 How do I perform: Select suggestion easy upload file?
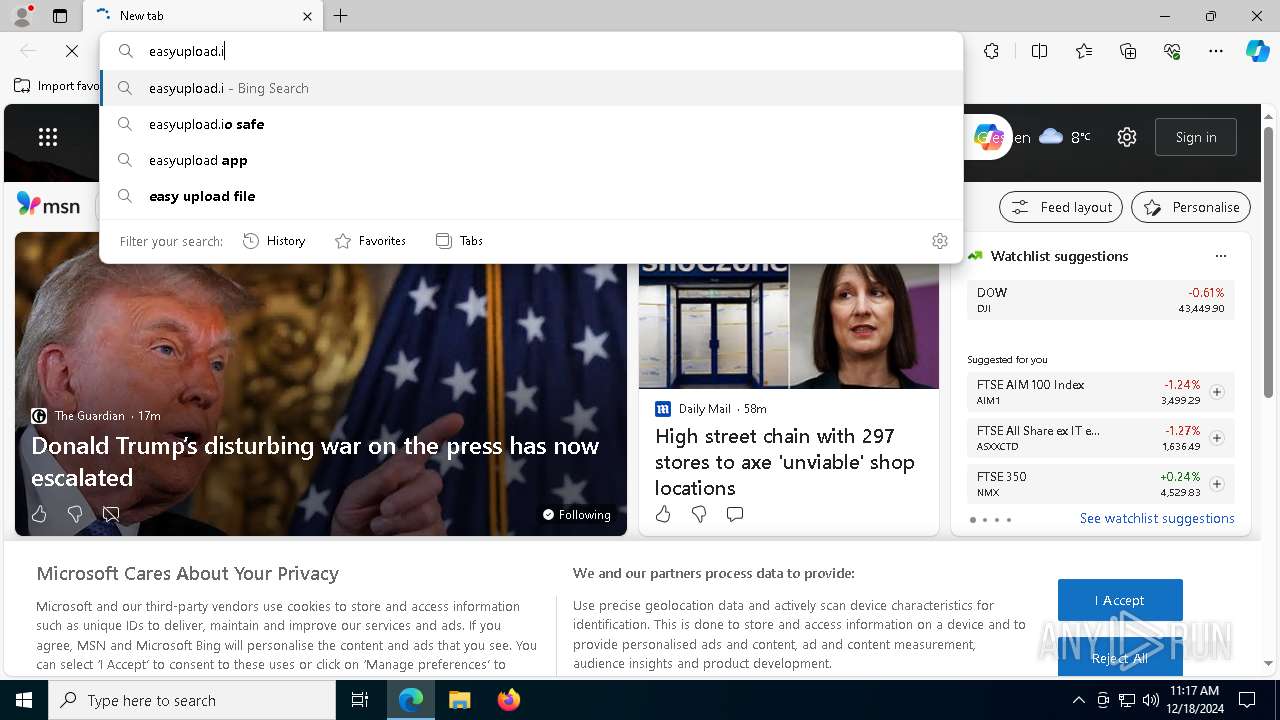click(531, 196)
